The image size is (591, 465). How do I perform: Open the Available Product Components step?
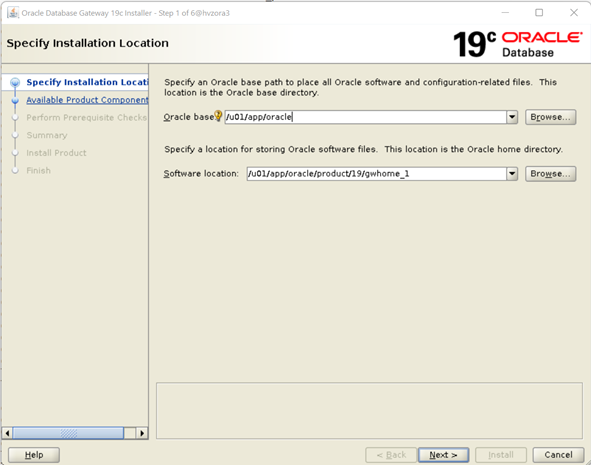coord(87,100)
